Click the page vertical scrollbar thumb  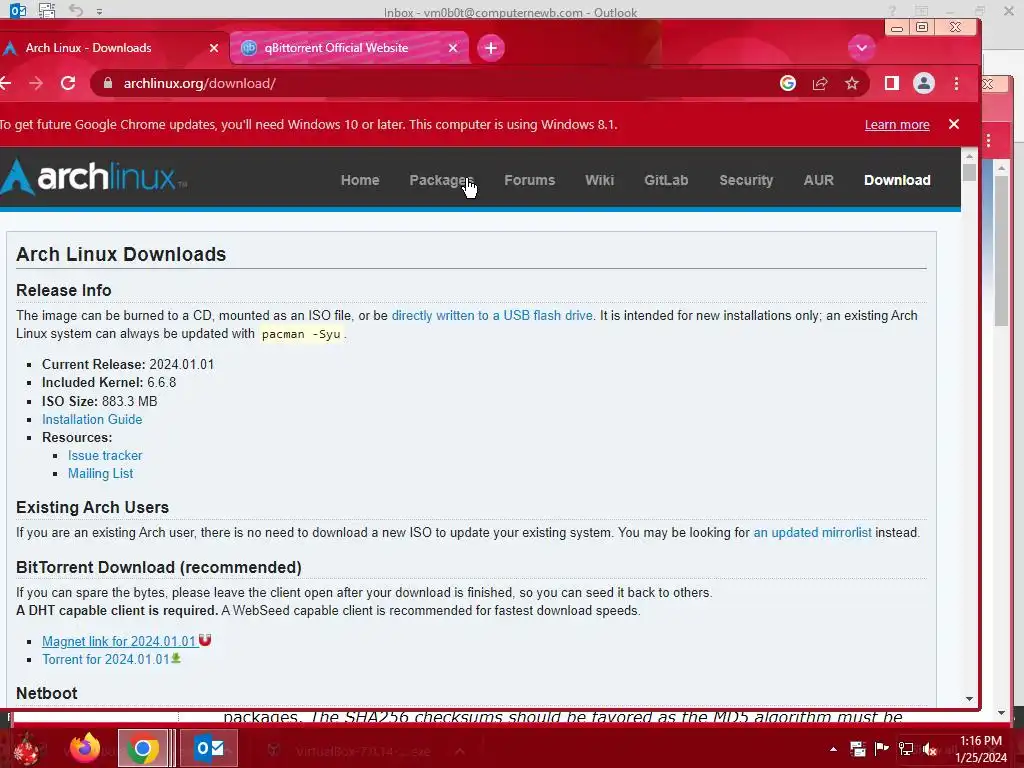point(969,172)
